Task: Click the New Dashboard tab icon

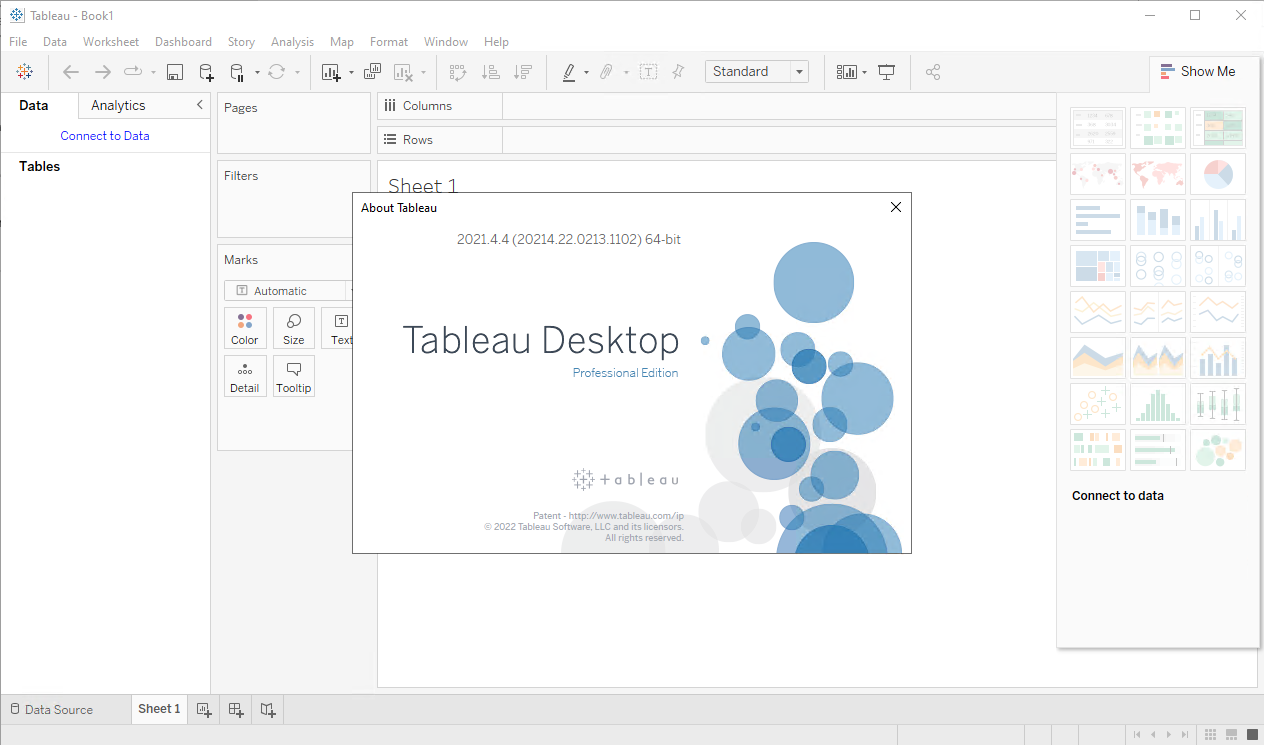Action: [236, 710]
